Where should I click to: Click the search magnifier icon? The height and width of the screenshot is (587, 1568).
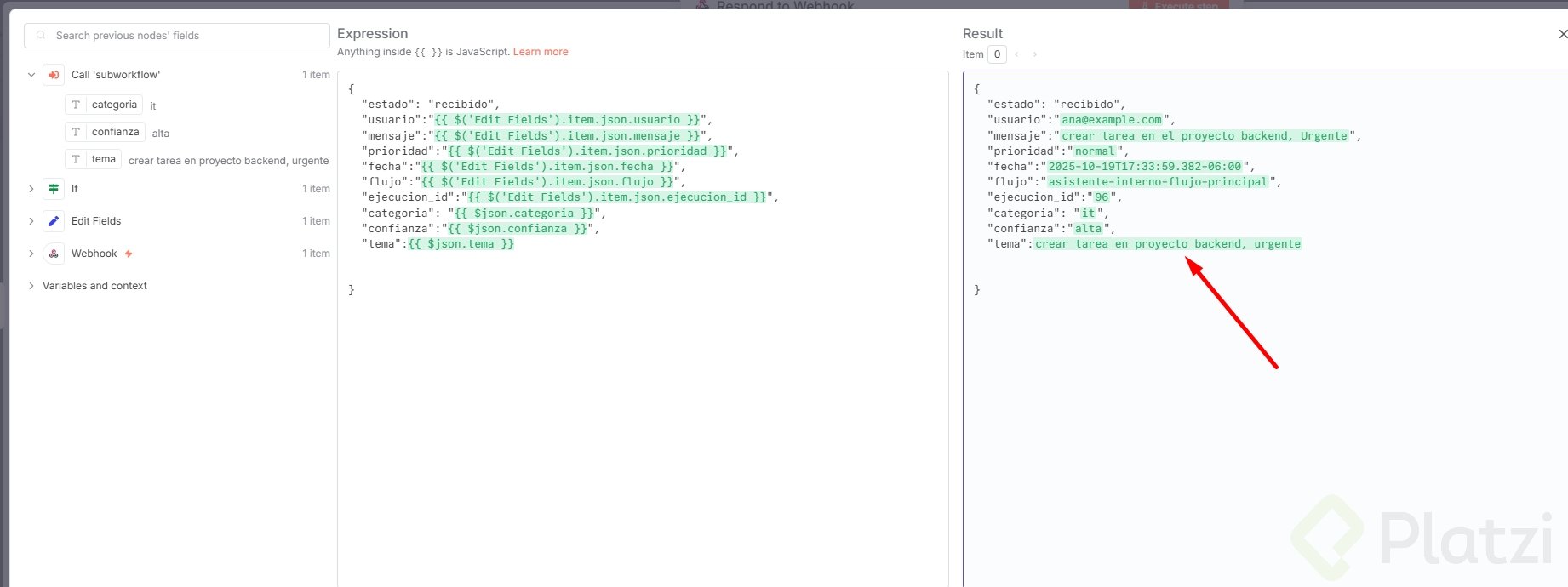(x=41, y=36)
